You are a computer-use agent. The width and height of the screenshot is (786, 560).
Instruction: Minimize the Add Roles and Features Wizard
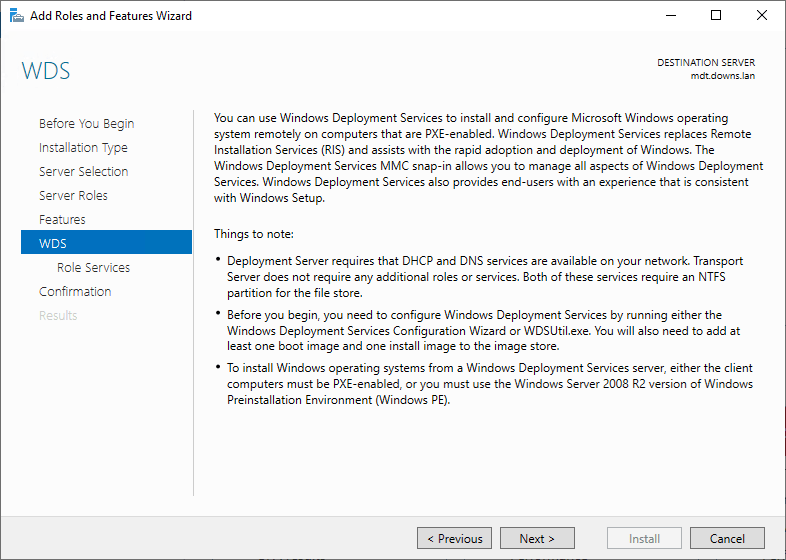[x=670, y=15]
